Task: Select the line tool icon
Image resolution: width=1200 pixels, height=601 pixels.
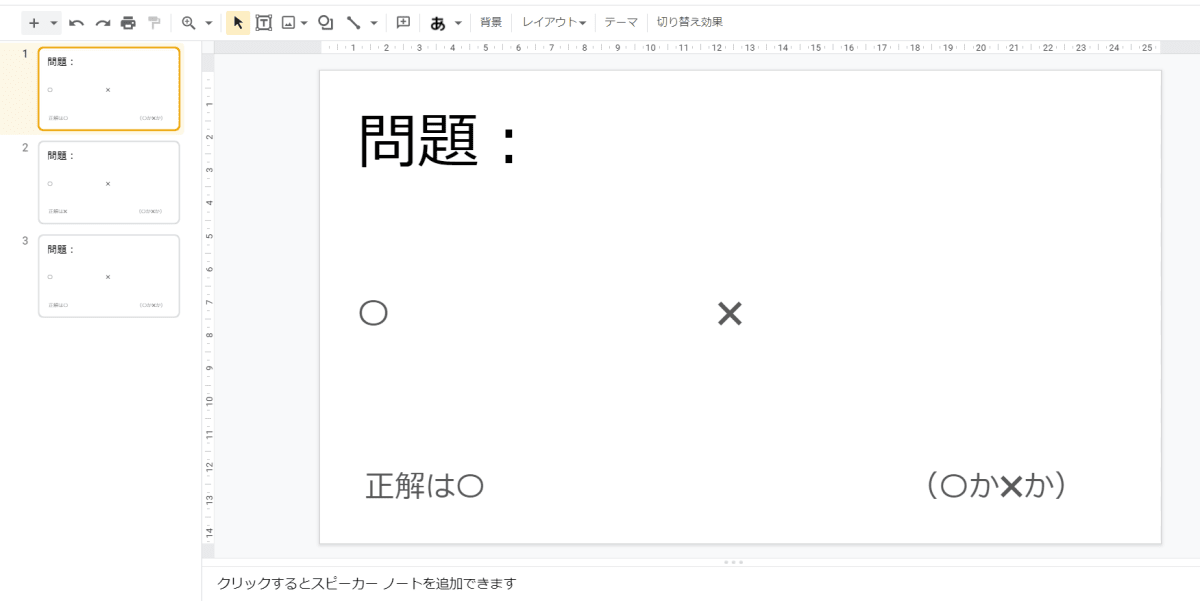Action: point(353,23)
